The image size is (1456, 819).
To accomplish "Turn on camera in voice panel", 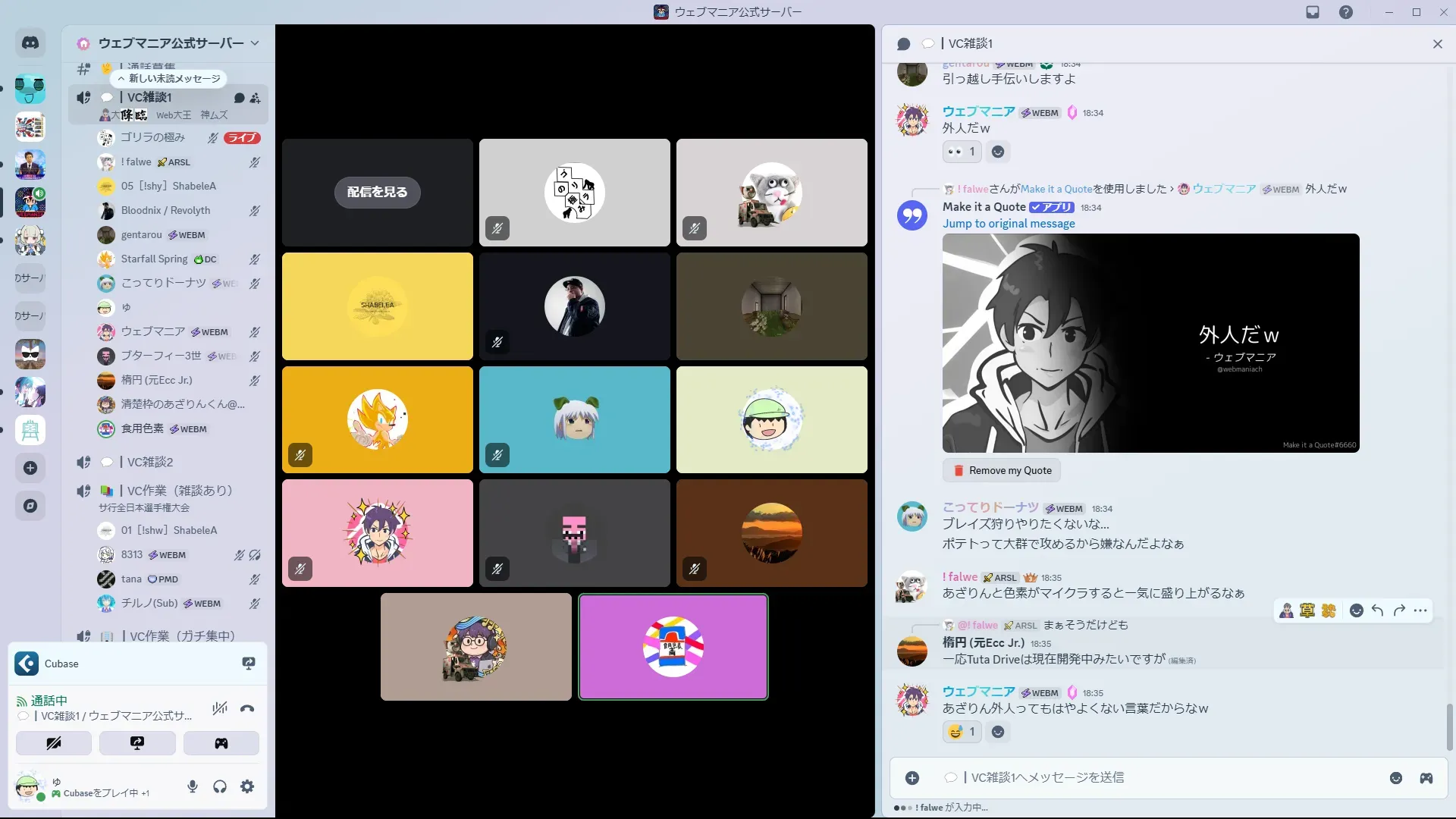I will coord(54,743).
